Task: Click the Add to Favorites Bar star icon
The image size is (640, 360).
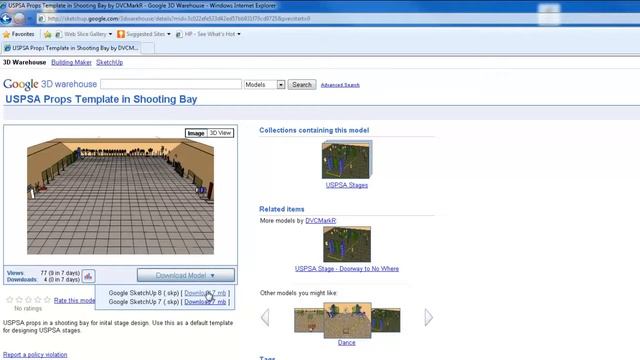Action: coord(48,34)
